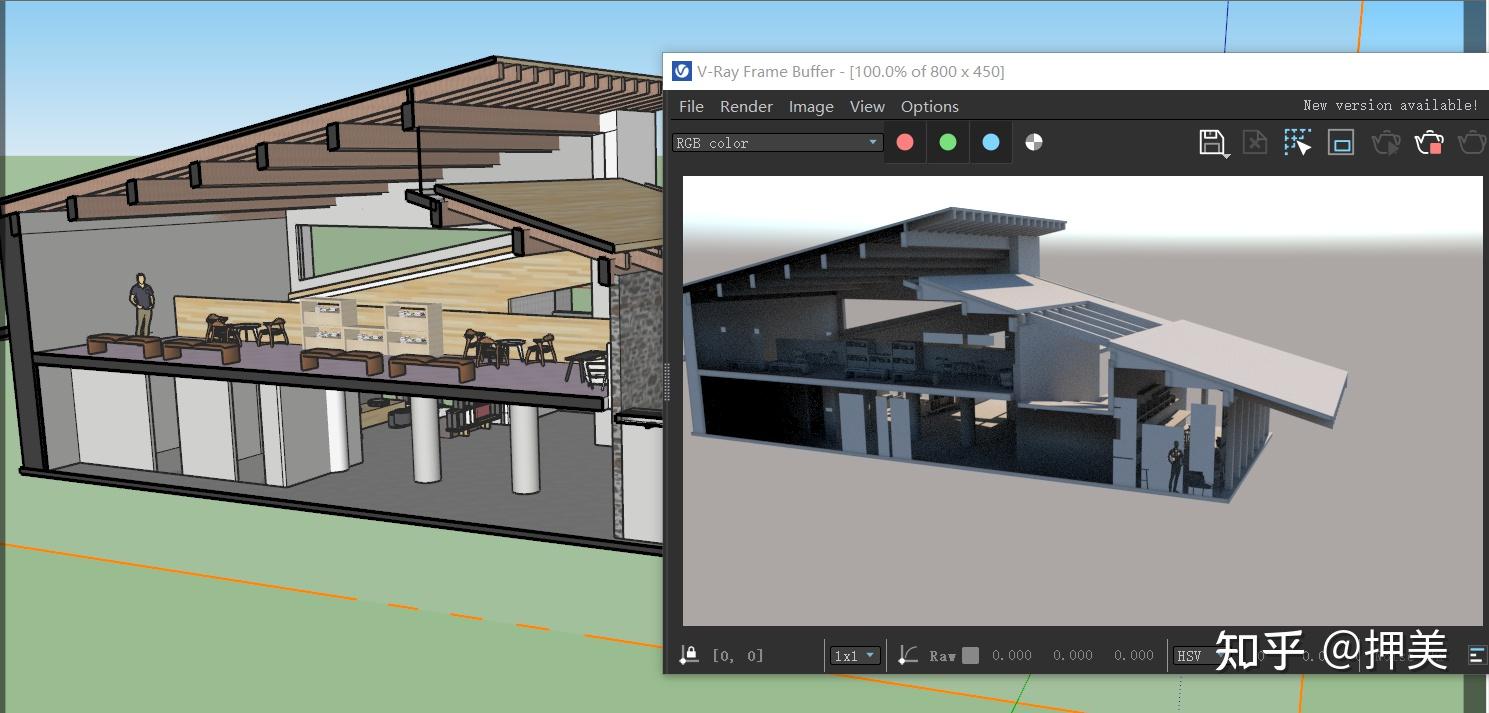Viewport: 1489px width, 713px height.
Task: Click the Raw label in status bar
Action: tap(942, 656)
